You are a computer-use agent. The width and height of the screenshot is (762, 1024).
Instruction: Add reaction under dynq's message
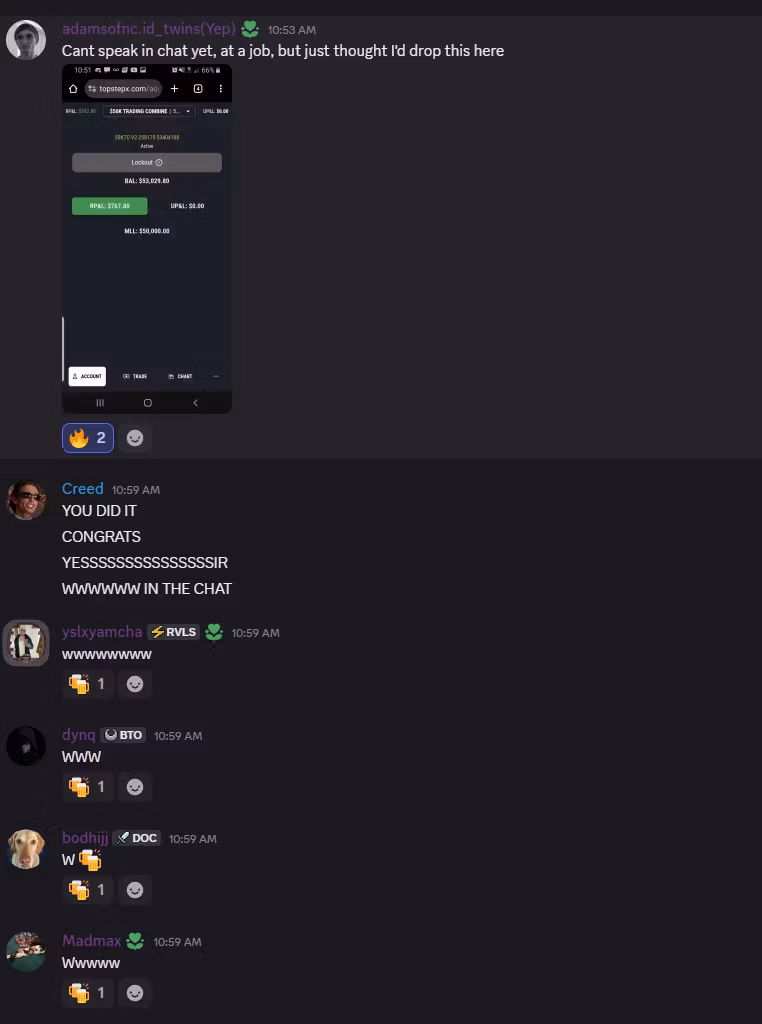pyautogui.click(x=135, y=786)
